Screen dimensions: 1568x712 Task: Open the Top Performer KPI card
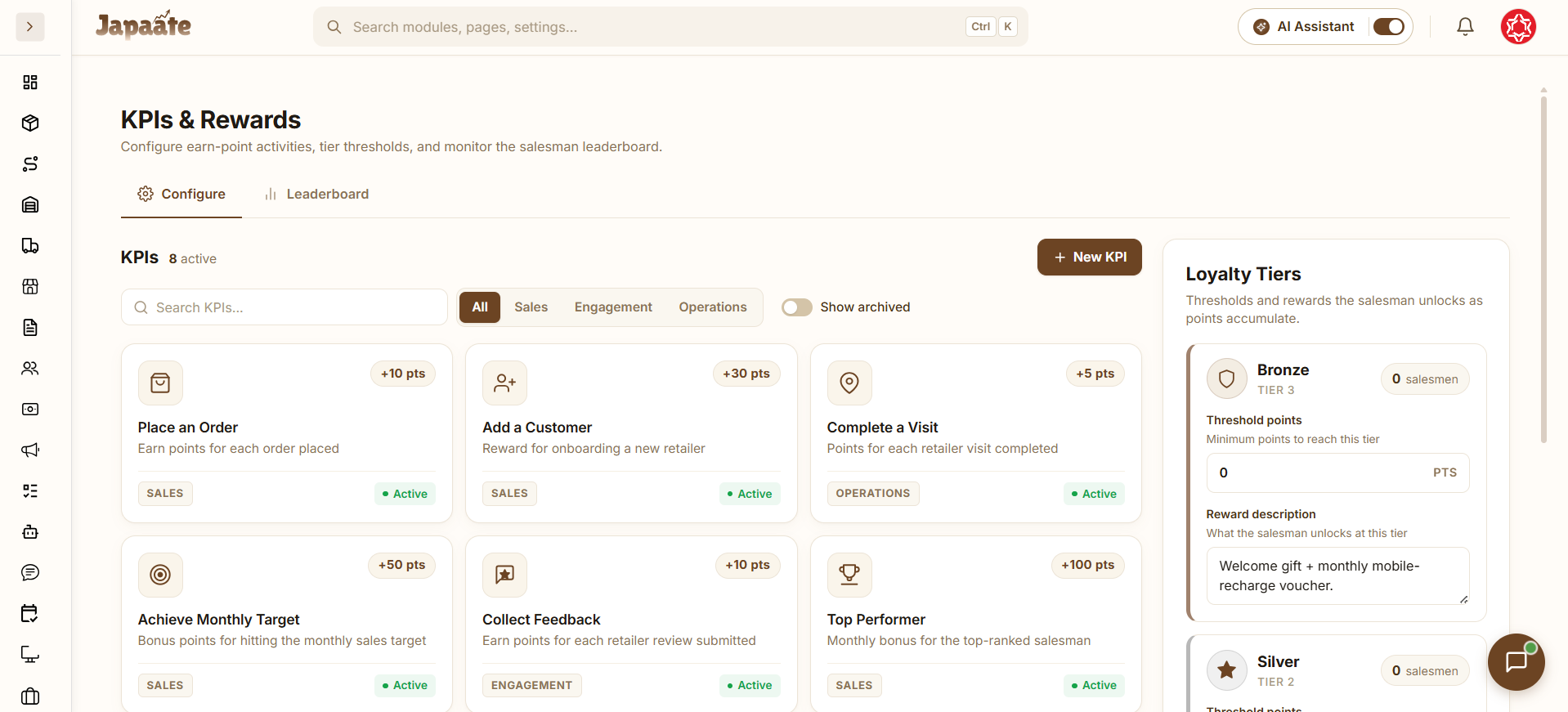click(975, 624)
